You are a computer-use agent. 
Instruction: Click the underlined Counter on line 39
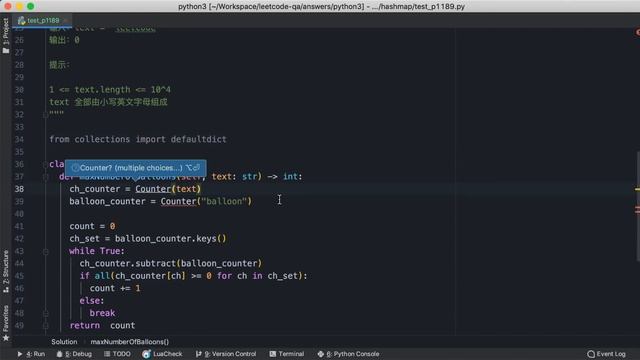178,201
